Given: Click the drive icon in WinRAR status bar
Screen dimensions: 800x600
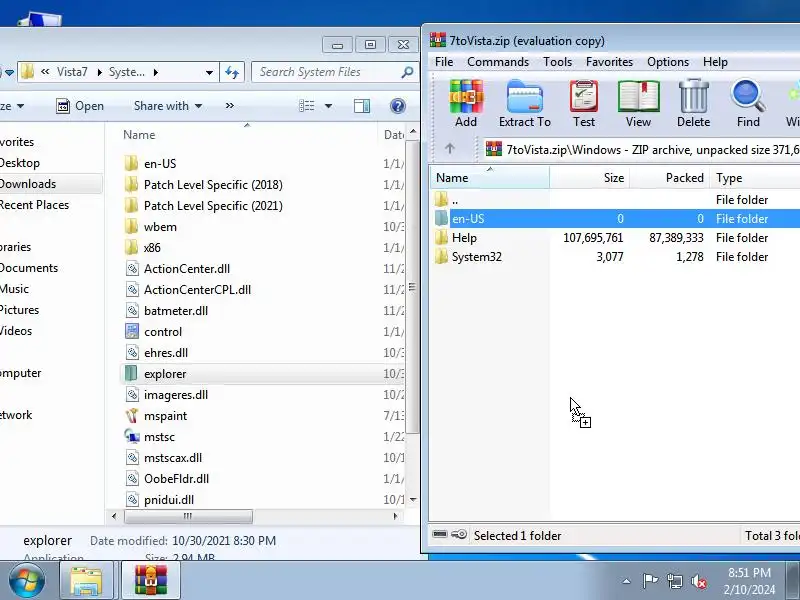Looking at the screenshot, I should point(440,534).
